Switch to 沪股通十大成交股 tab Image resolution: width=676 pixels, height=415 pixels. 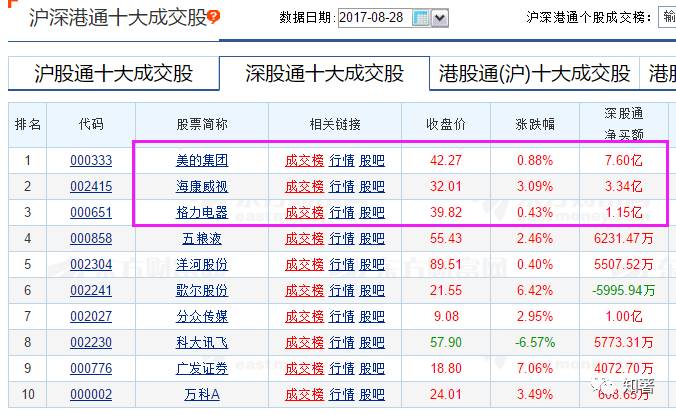click(113, 73)
